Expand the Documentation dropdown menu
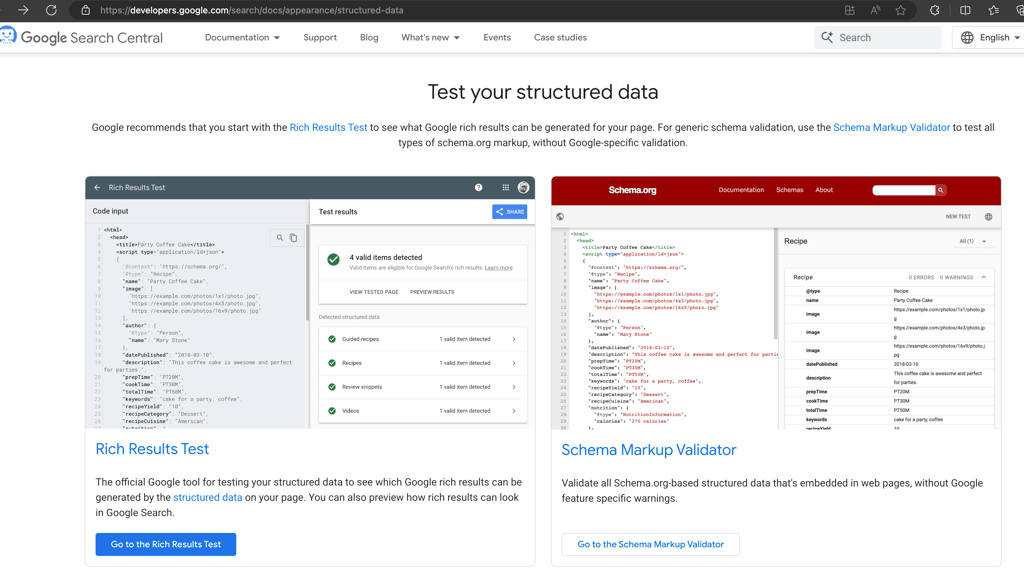Image resolution: width=1024 pixels, height=575 pixels. (242, 38)
